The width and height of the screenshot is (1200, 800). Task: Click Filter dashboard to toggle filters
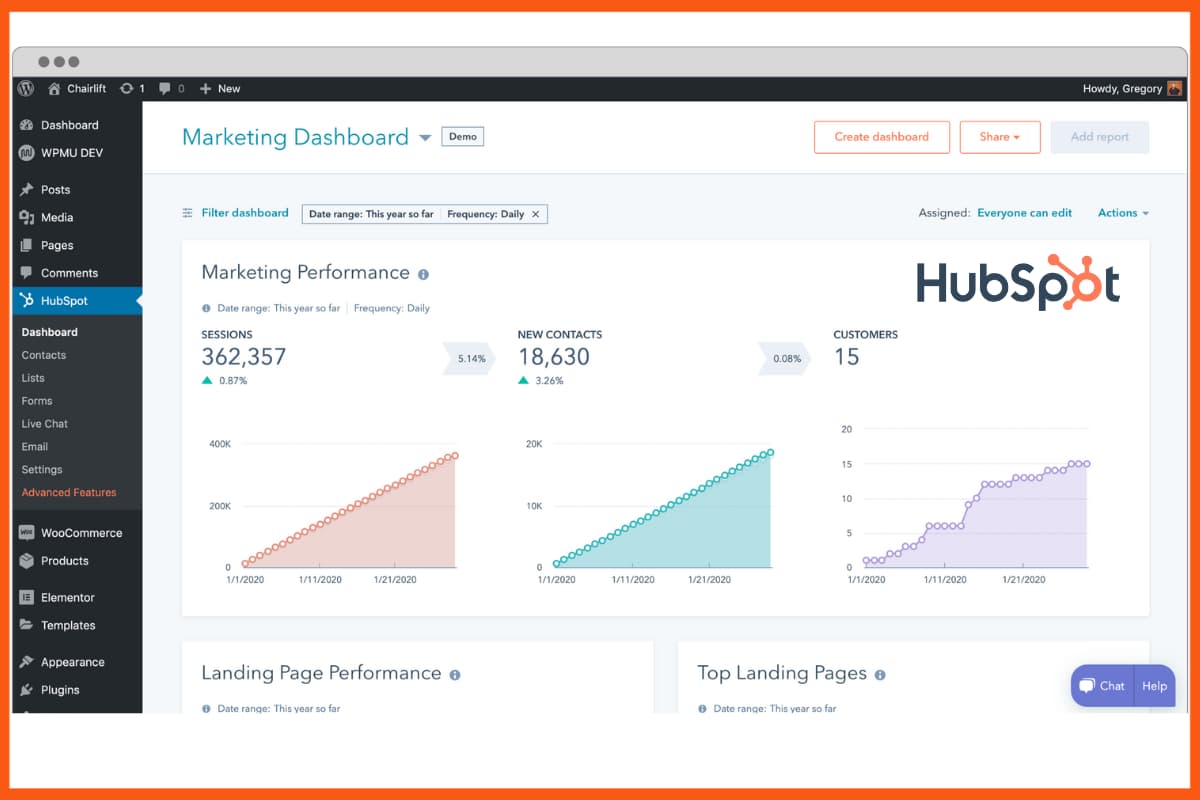point(244,213)
